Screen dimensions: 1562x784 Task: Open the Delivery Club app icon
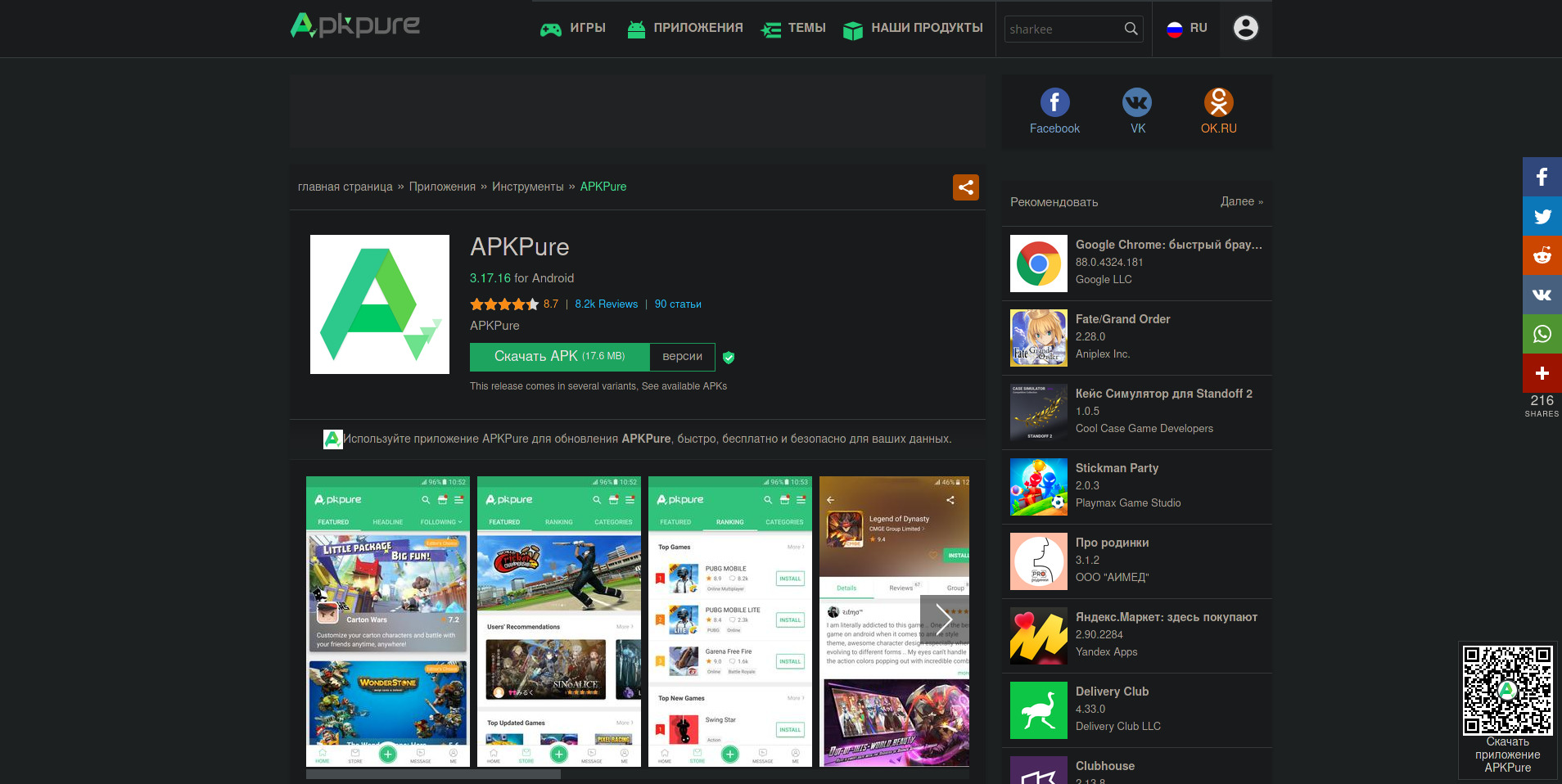click(1039, 710)
